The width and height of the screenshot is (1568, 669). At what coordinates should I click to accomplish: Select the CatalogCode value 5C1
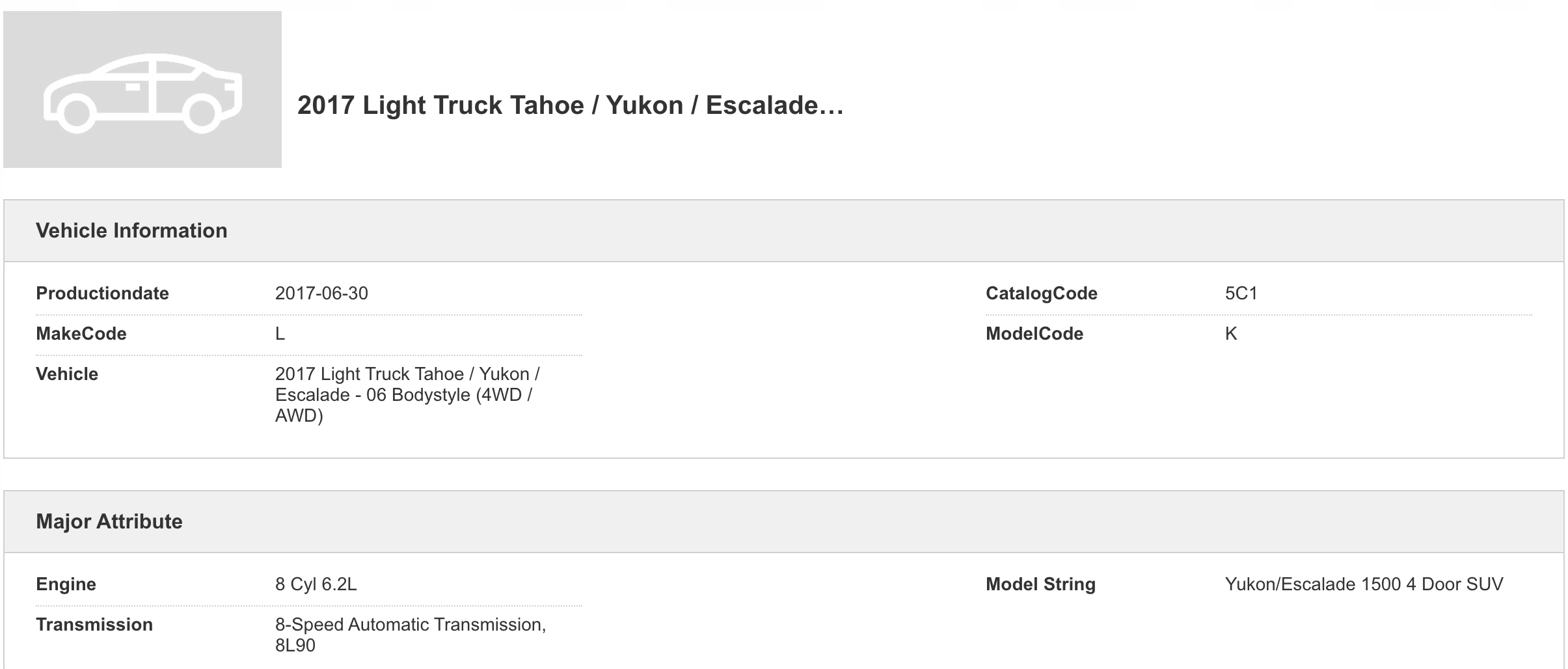coord(1241,294)
